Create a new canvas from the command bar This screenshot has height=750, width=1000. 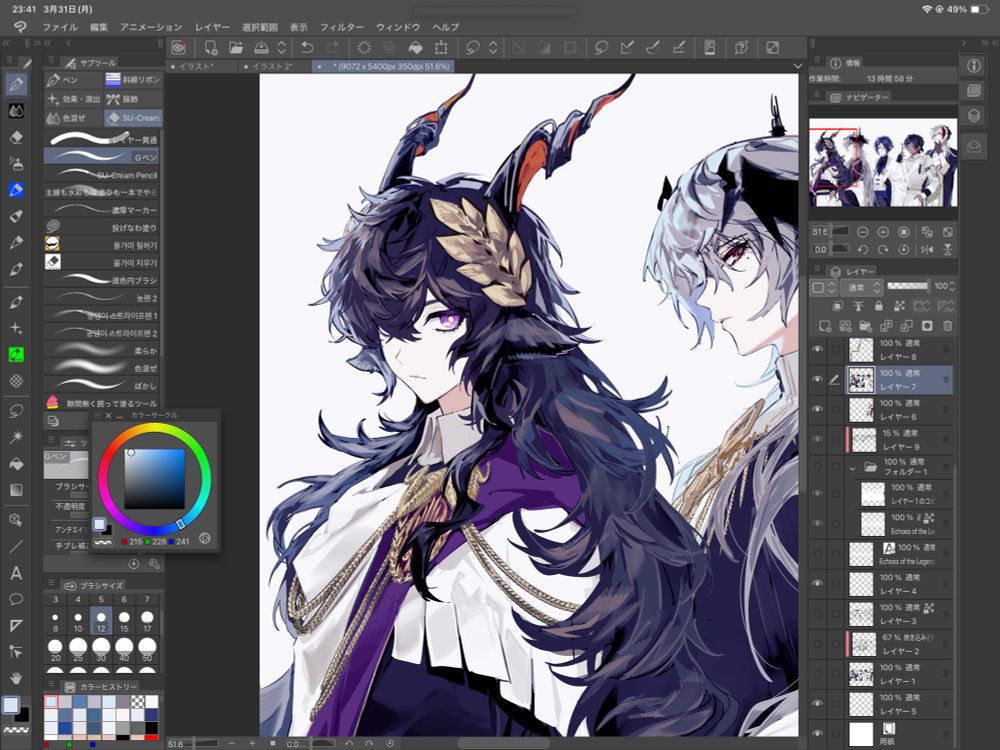pyautogui.click(x=210, y=47)
